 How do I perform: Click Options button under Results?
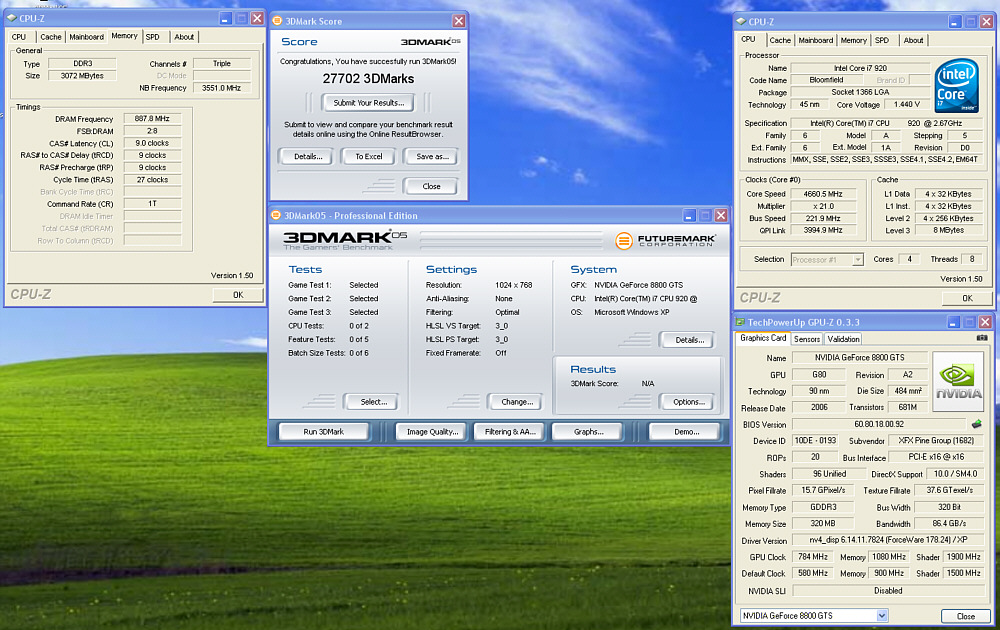pyautogui.click(x=689, y=402)
